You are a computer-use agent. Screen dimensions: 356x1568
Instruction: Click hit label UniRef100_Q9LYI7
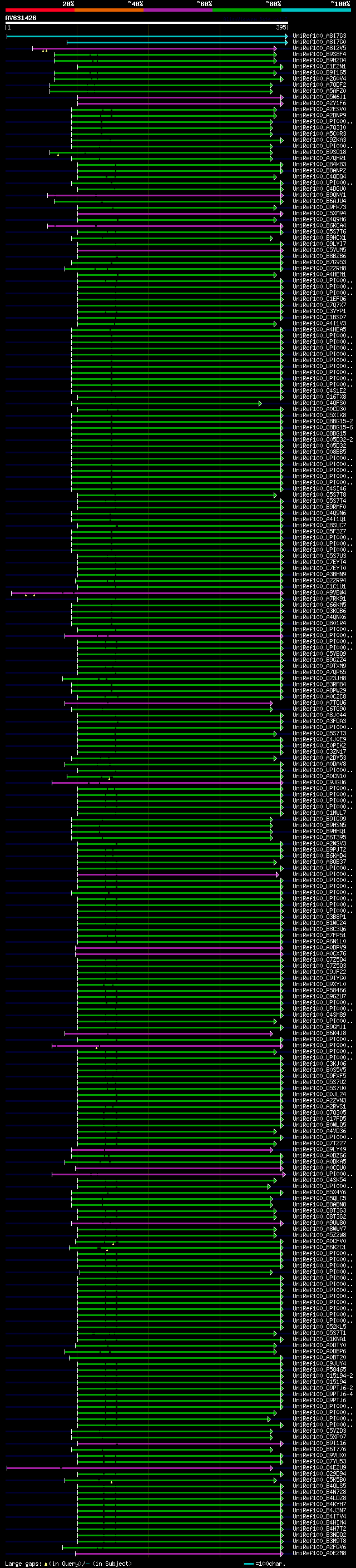point(319,244)
